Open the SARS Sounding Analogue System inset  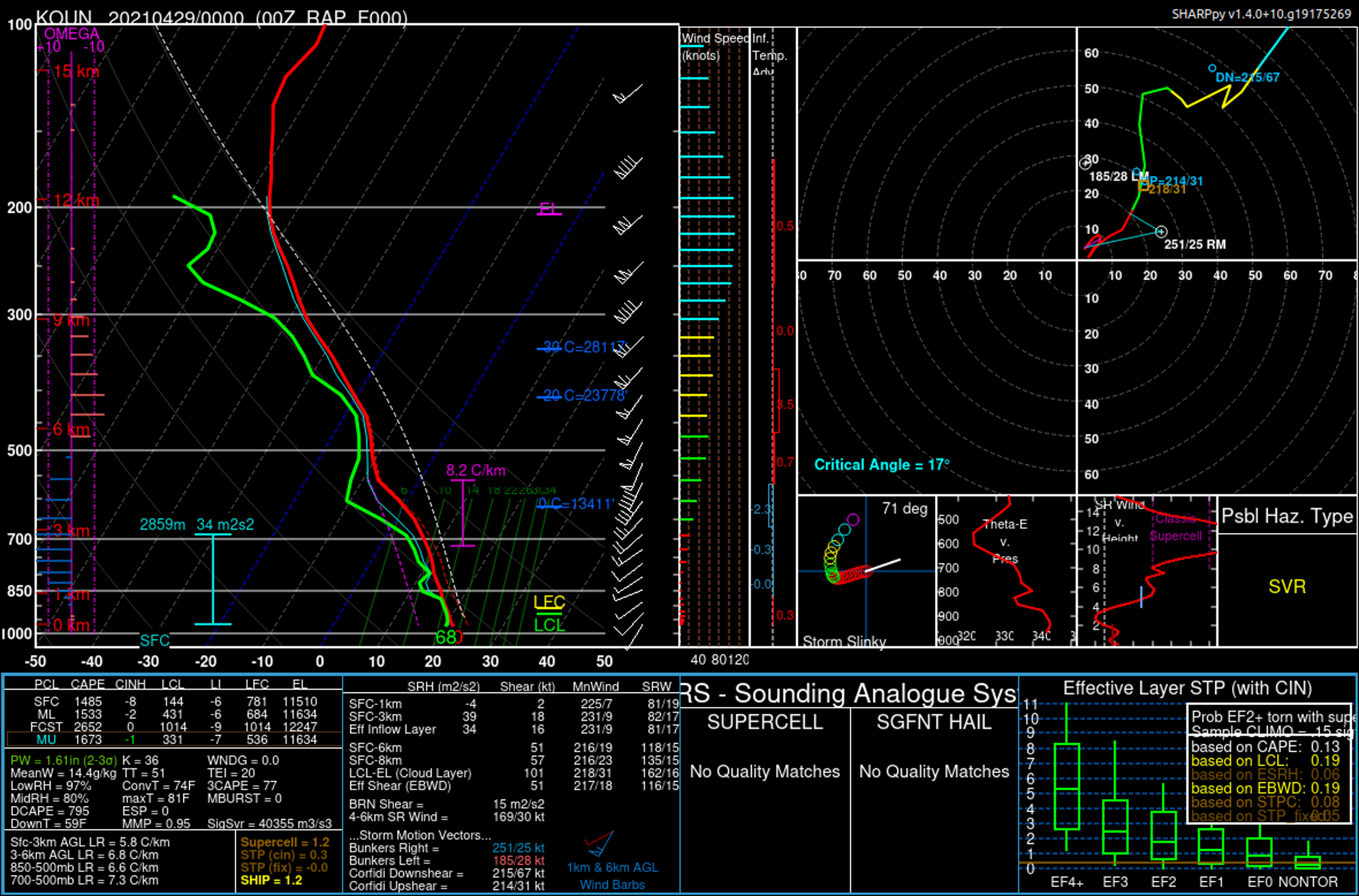pos(848,693)
